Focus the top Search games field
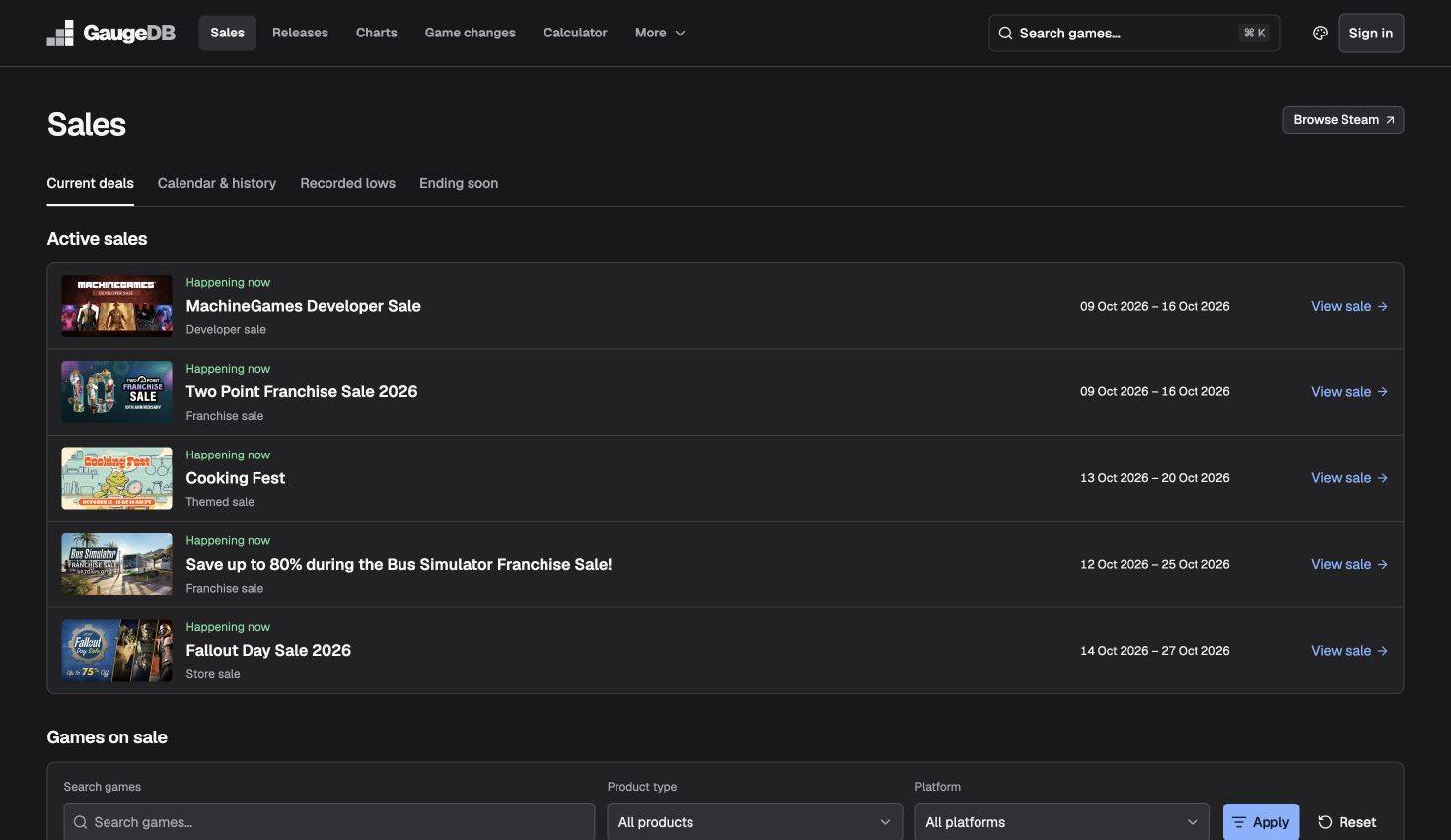Screen dimensions: 1451x840 (x=1134, y=34)
